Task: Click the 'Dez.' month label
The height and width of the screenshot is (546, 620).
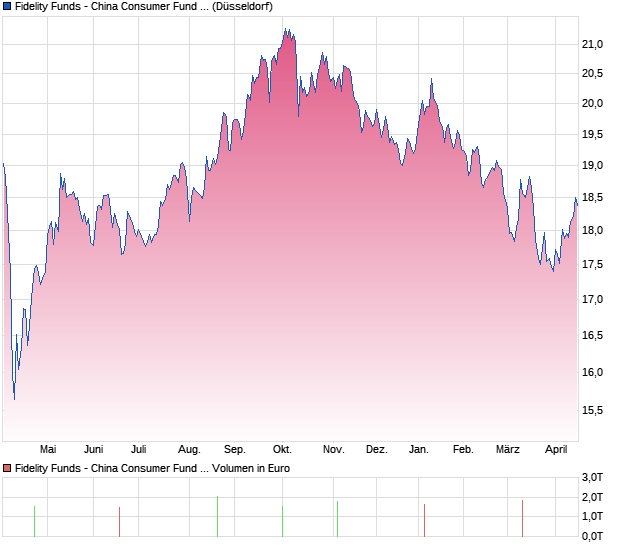Action: tap(377, 450)
